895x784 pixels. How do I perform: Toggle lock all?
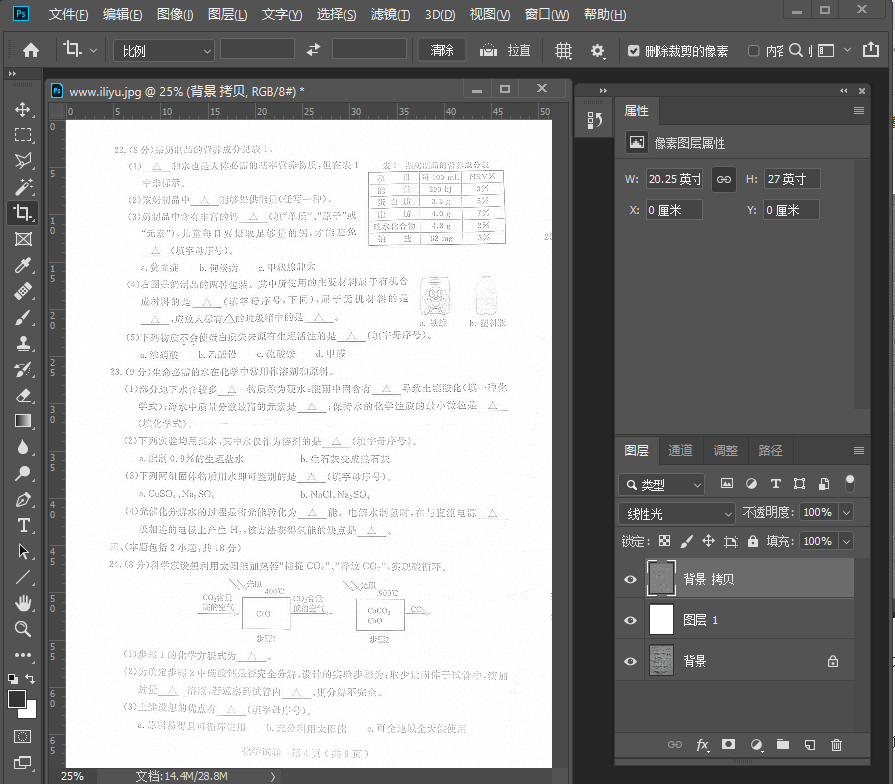pos(753,541)
